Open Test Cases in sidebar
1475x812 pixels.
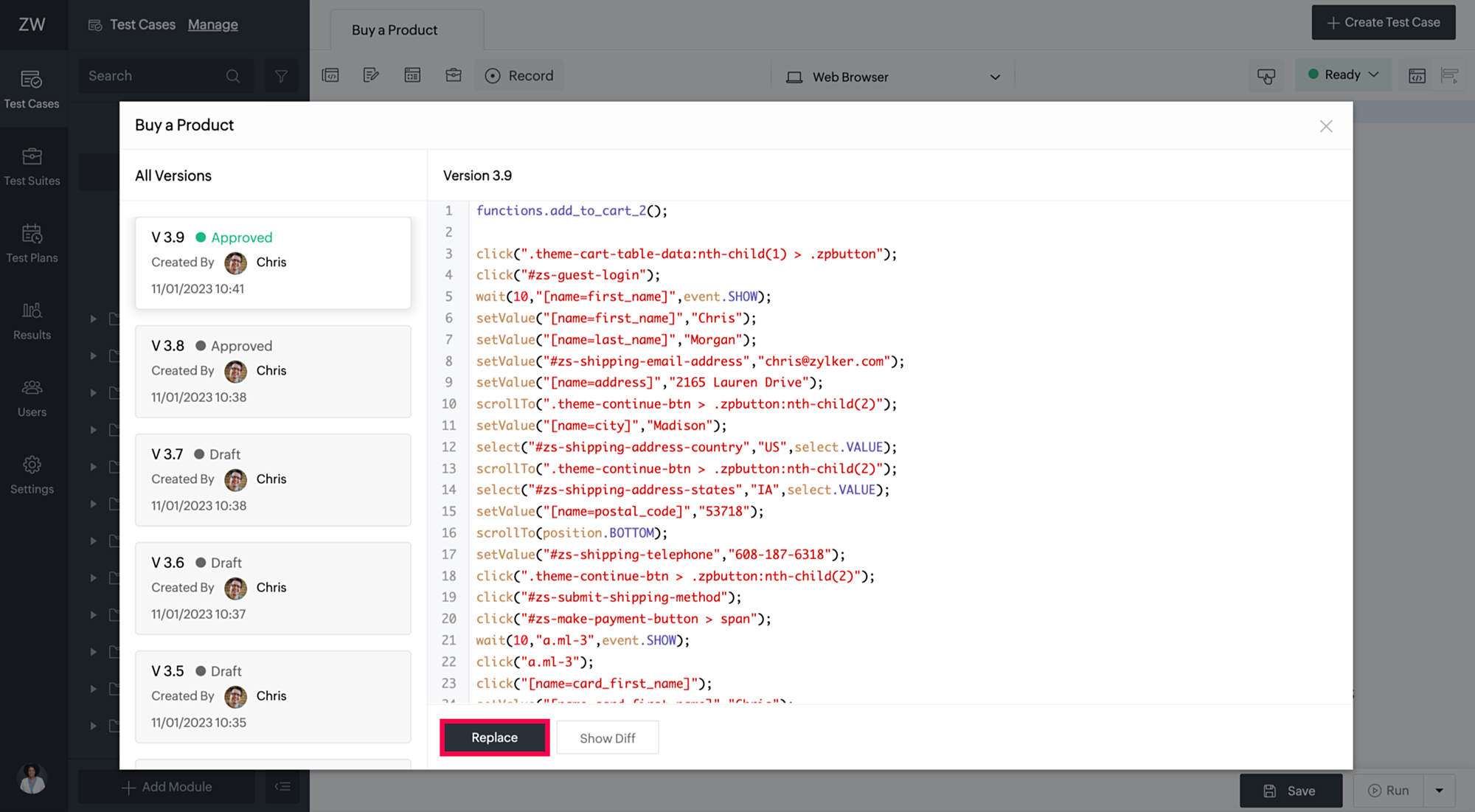pyautogui.click(x=32, y=90)
